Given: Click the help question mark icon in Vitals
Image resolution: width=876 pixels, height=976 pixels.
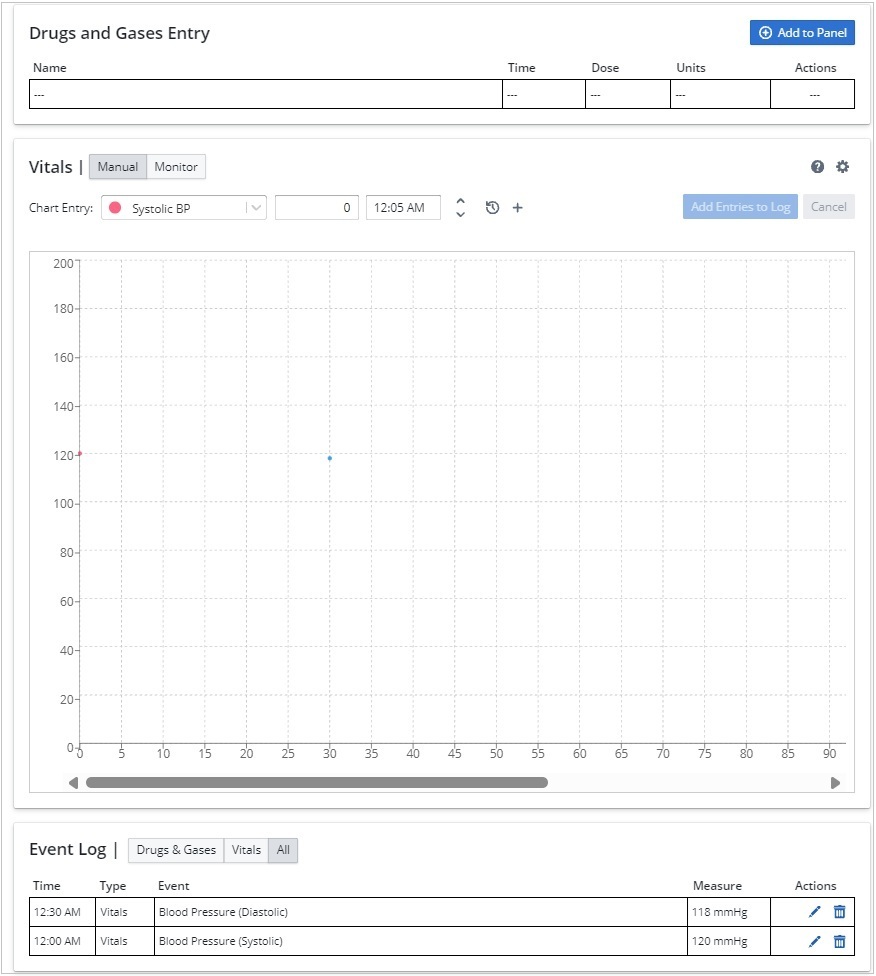Looking at the screenshot, I should [818, 167].
